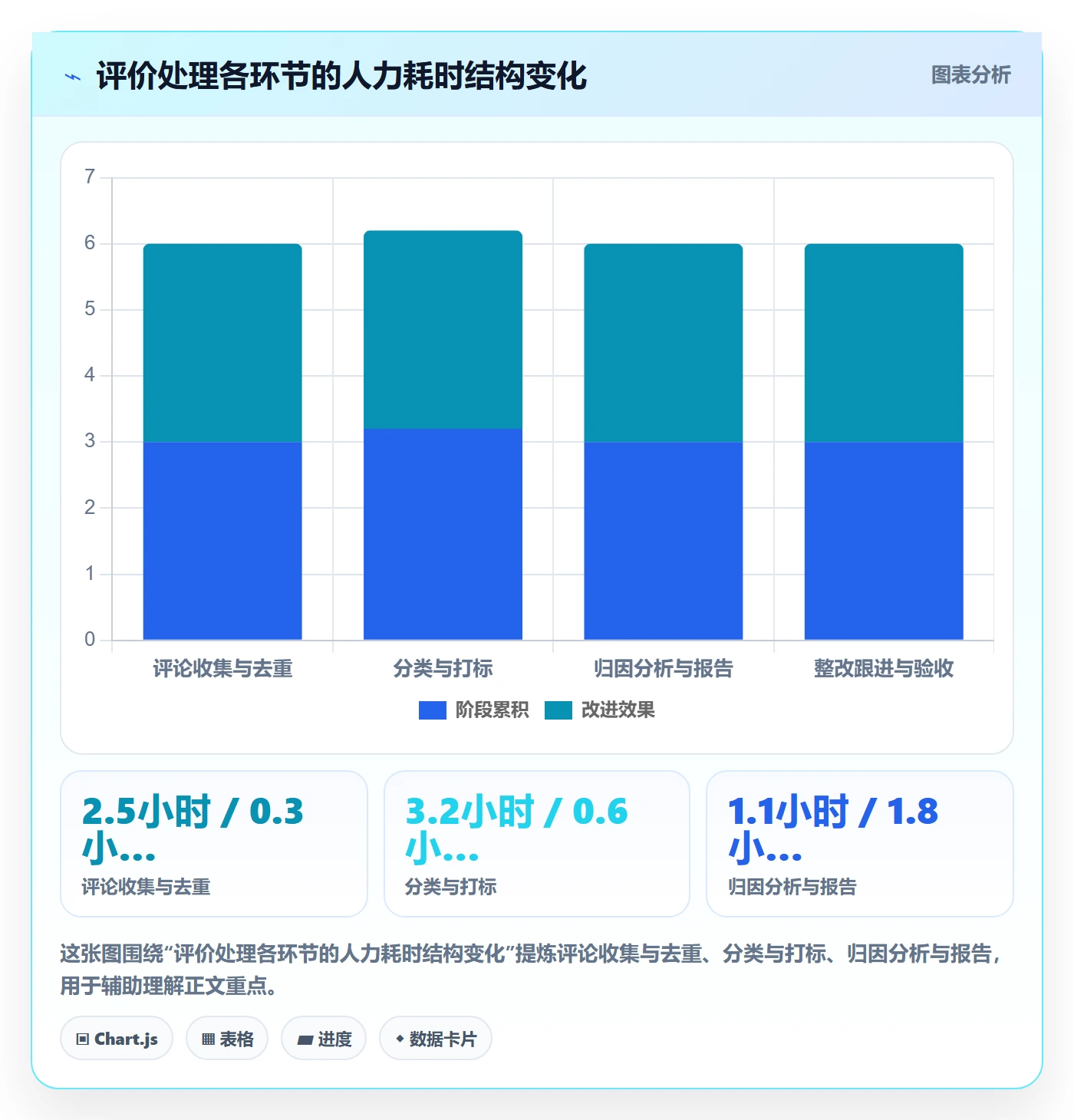1074x1120 pixels.
Task: Click the diamond icon in 数据卡片 chip
Action: (x=400, y=1039)
